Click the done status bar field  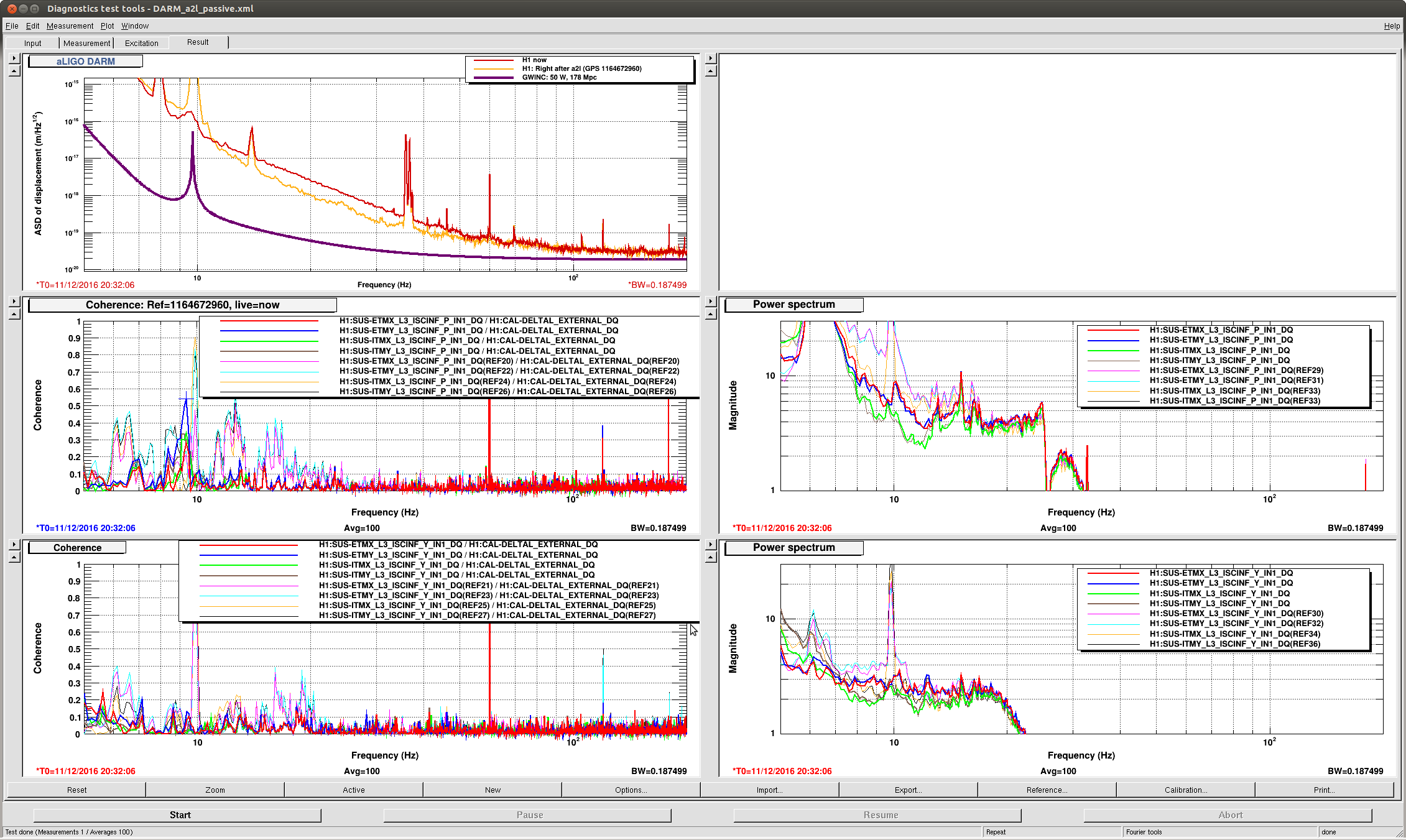(1356, 832)
